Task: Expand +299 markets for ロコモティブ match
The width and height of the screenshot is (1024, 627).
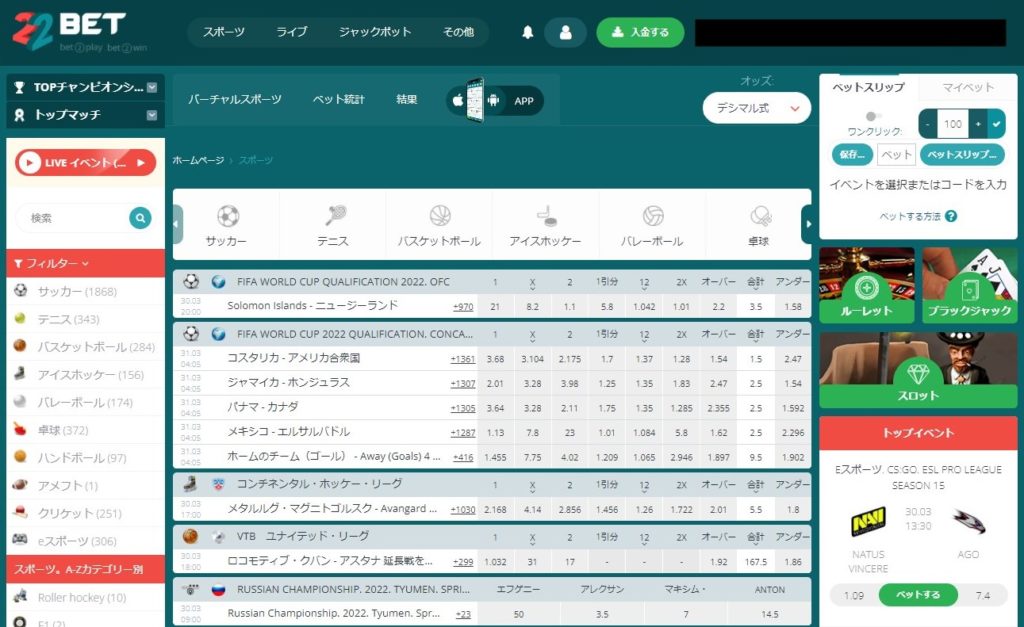Action: click(464, 562)
